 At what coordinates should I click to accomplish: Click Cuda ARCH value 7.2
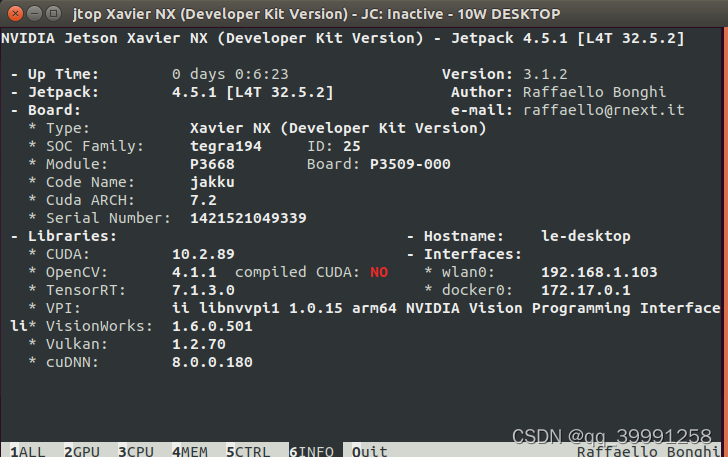pos(203,200)
